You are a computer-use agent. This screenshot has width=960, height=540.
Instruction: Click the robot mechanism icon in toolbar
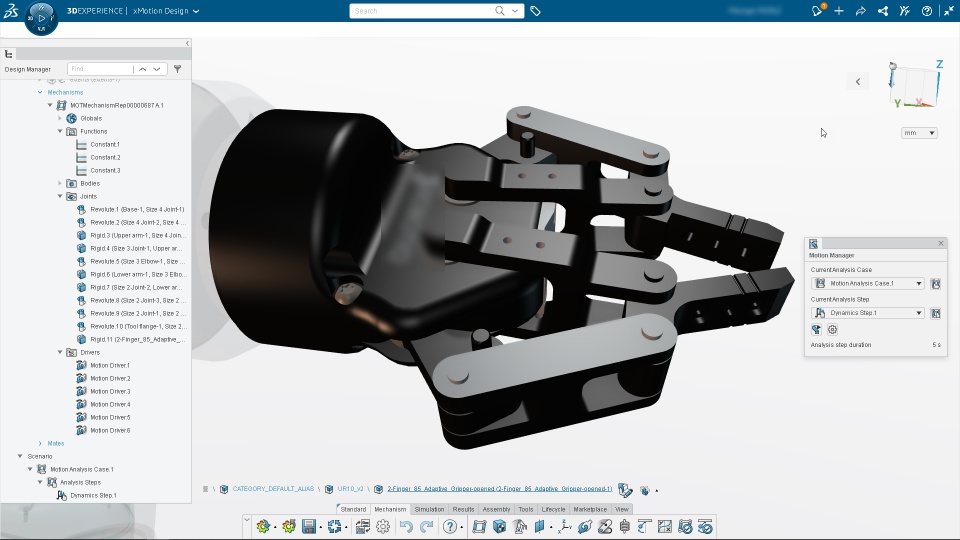(520, 527)
